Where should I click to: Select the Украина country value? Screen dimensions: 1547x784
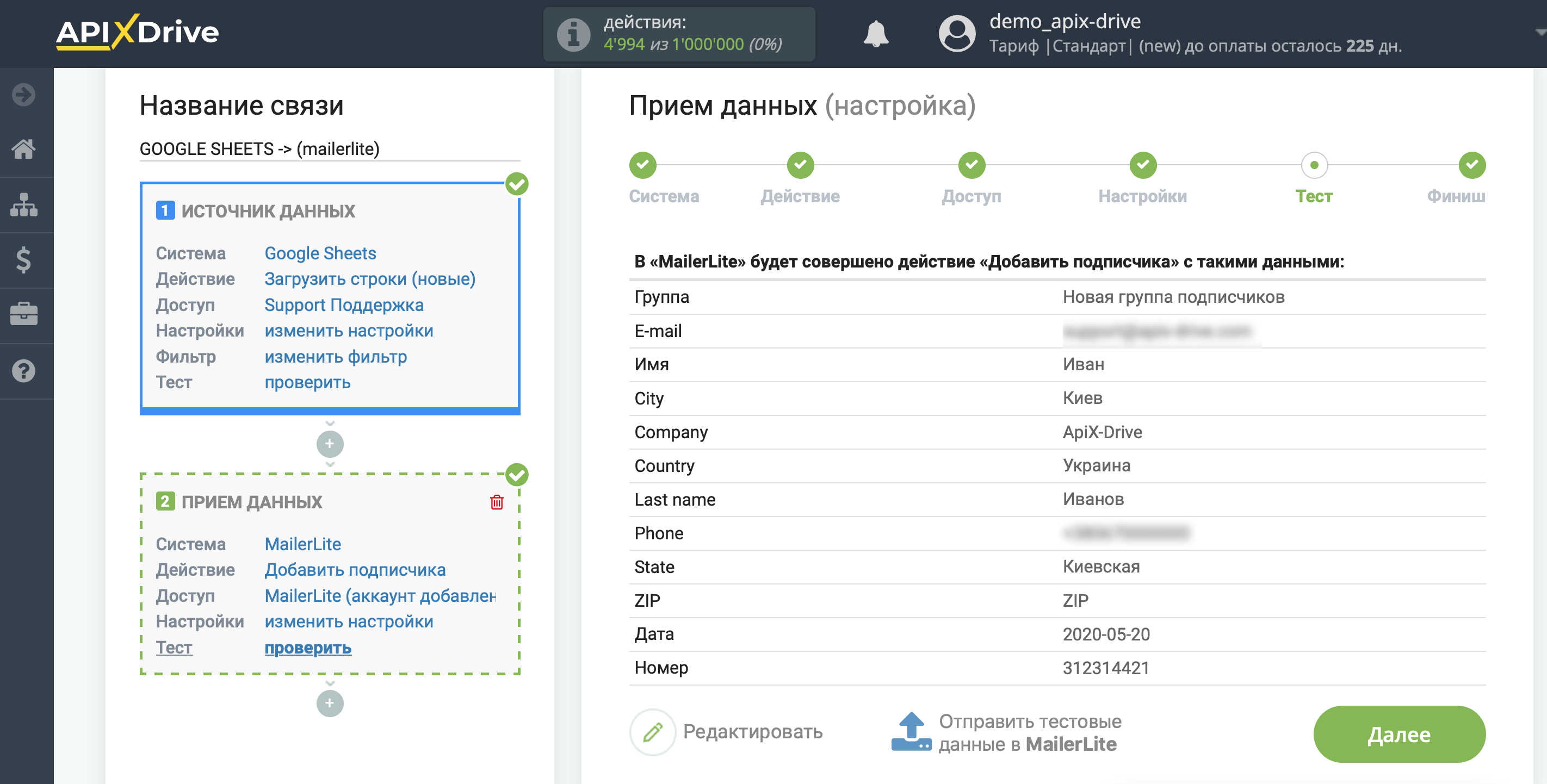[x=1097, y=465]
